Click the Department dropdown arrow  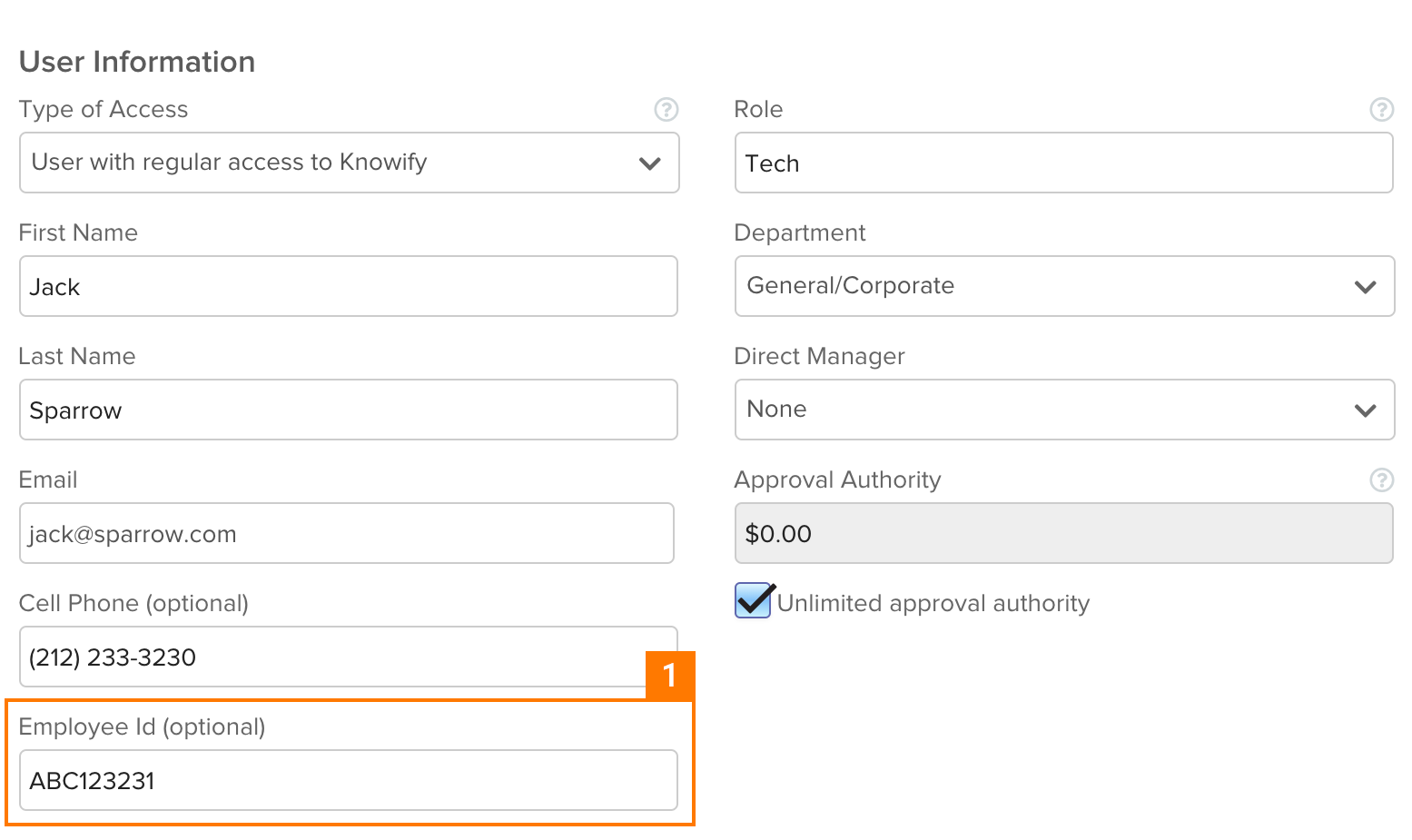(x=1365, y=286)
